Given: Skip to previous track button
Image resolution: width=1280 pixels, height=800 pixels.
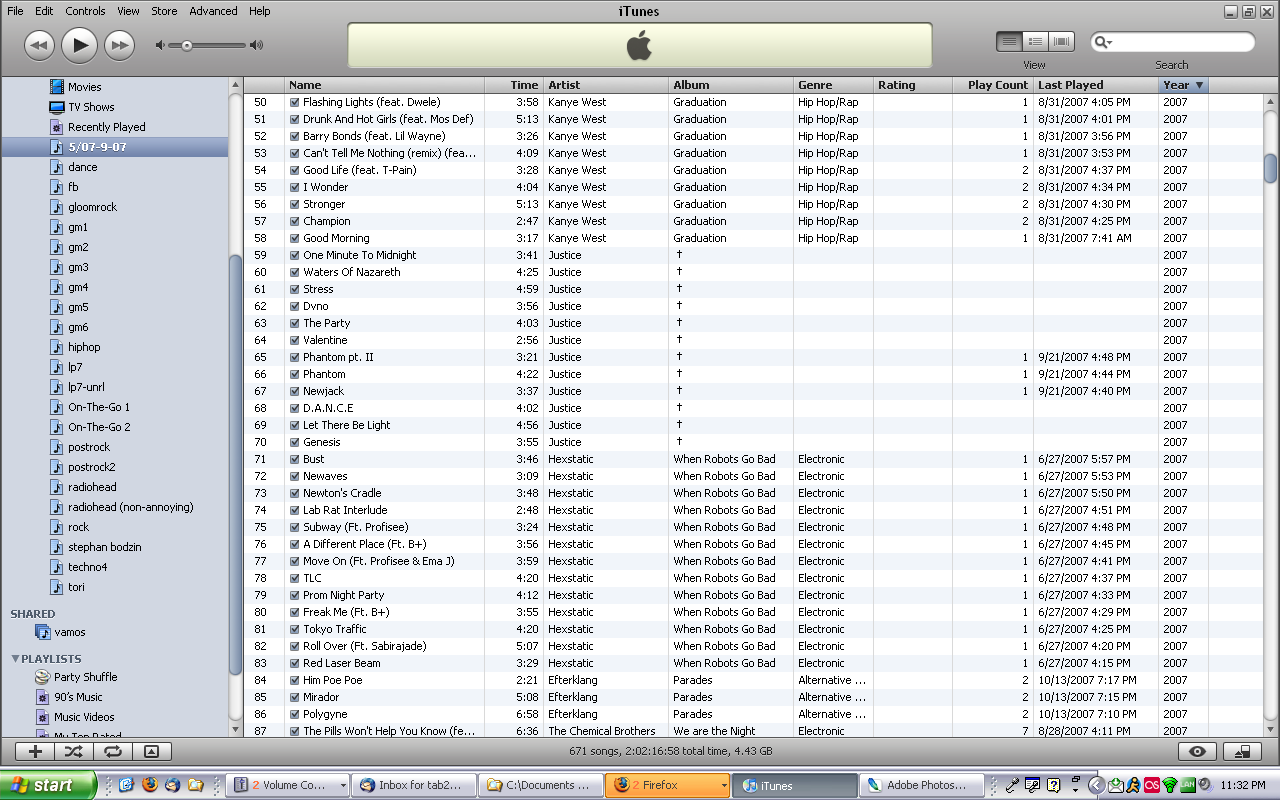Looking at the screenshot, I should coord(39,45).
